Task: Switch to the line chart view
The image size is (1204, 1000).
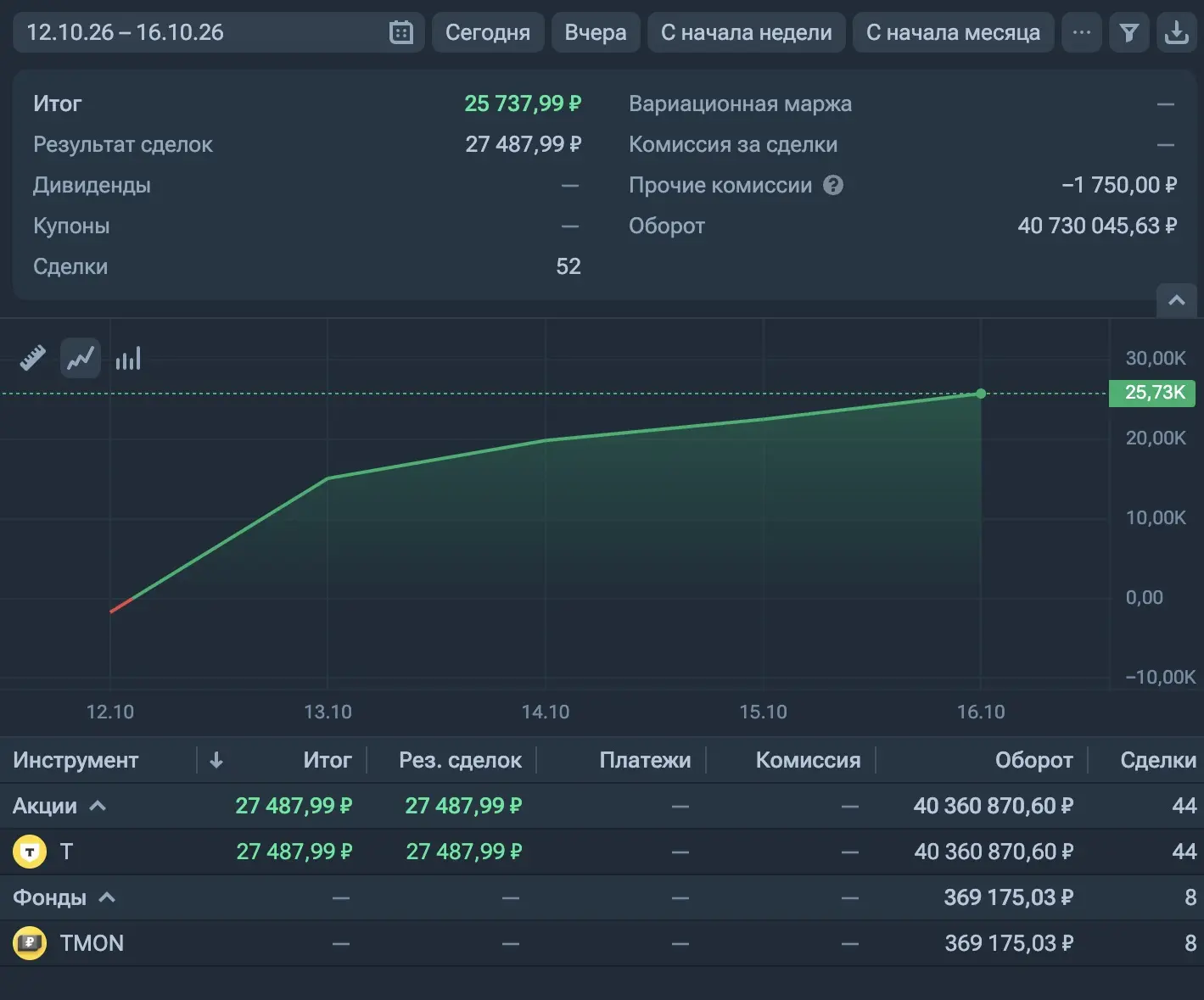Action: pyautogui.click(x=81, y=358)
